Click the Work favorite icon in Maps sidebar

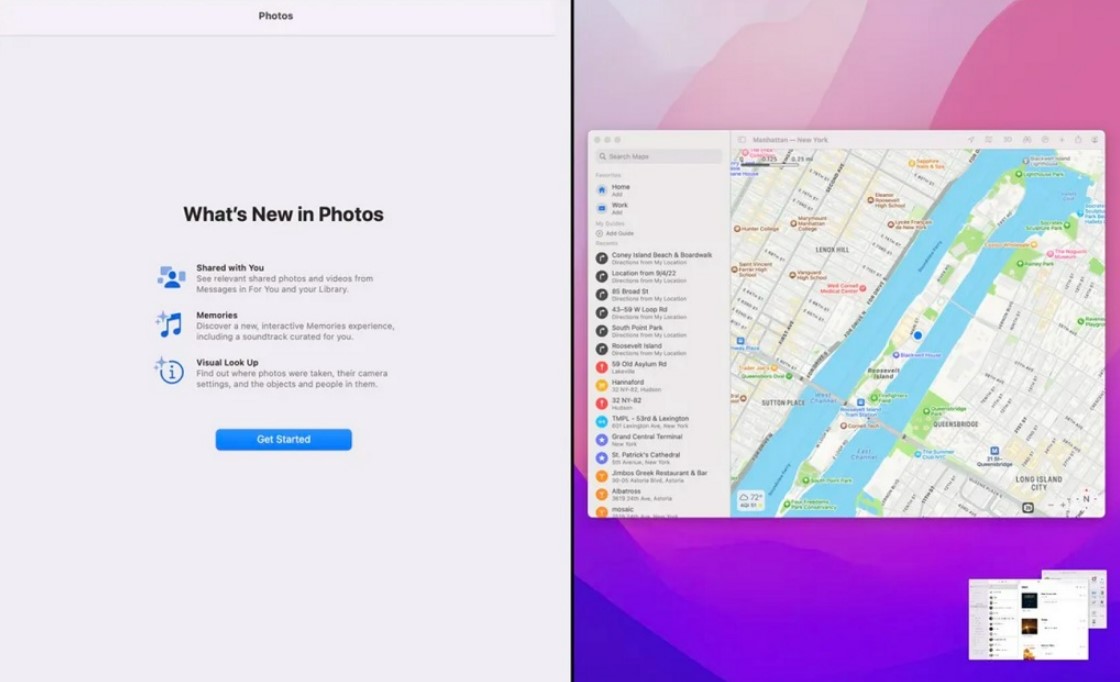(603, 208)
